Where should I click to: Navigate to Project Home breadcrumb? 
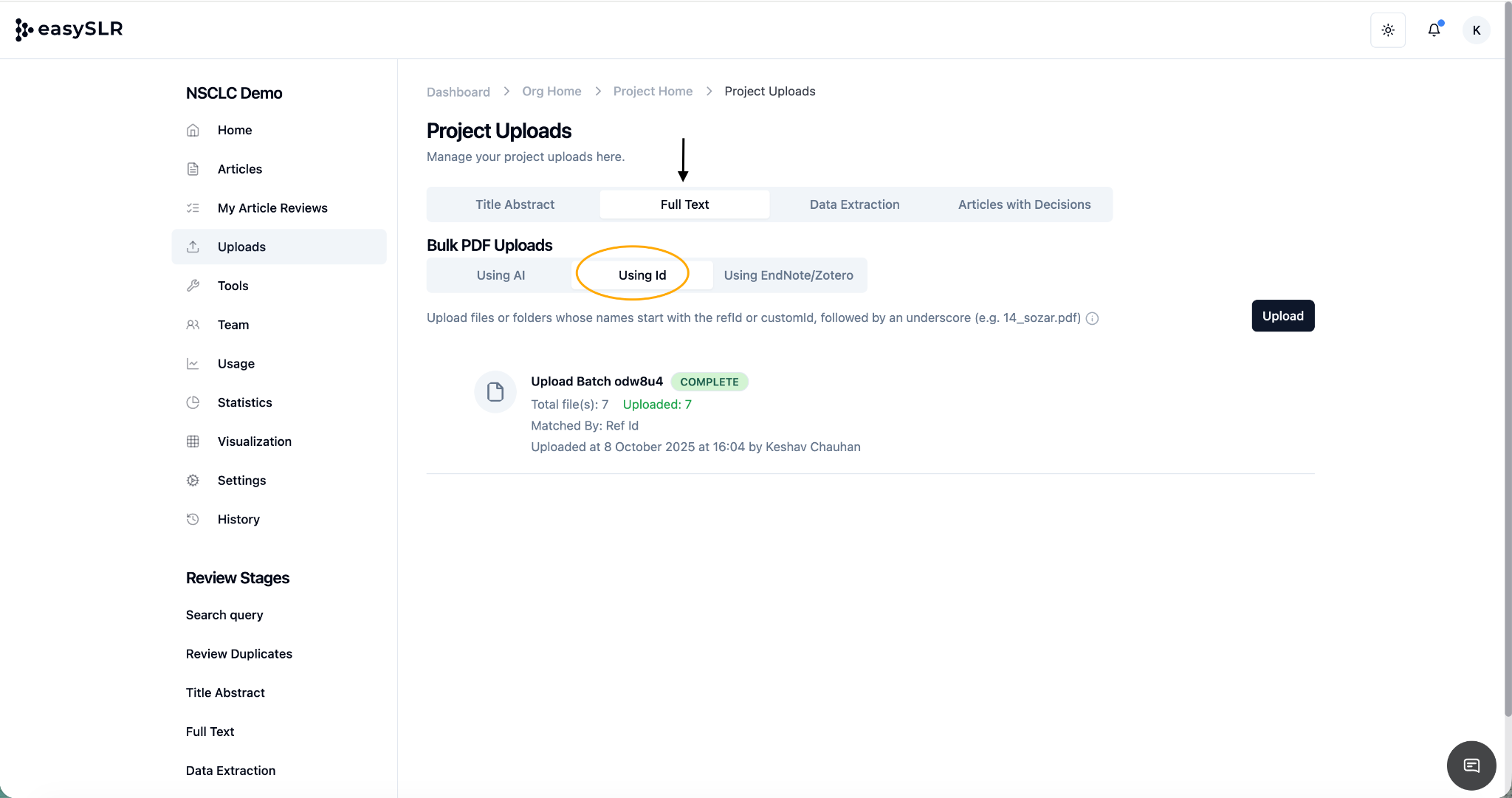pyautogui.click(x=653, y=92)
